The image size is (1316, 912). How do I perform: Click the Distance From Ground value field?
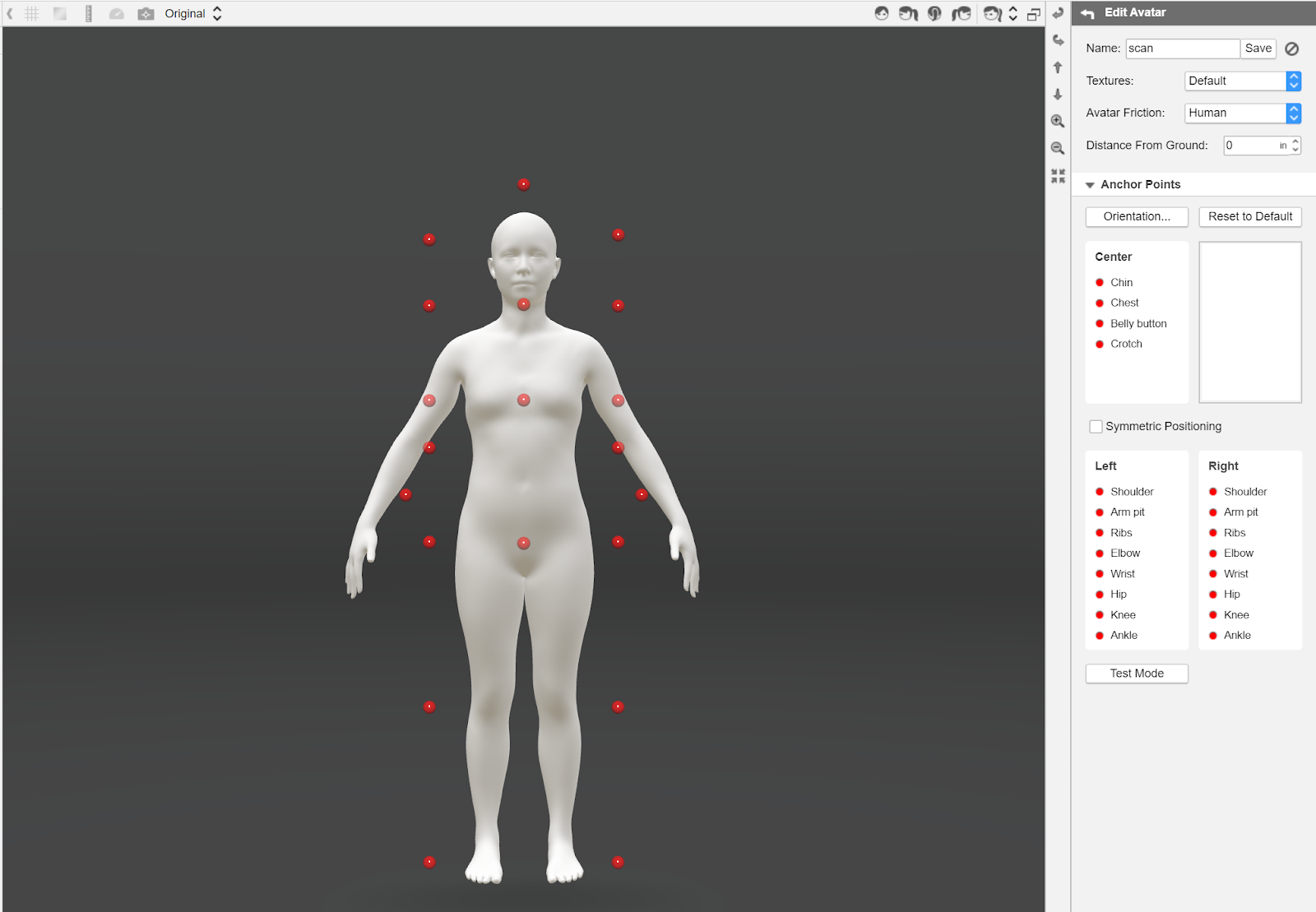1256,146
